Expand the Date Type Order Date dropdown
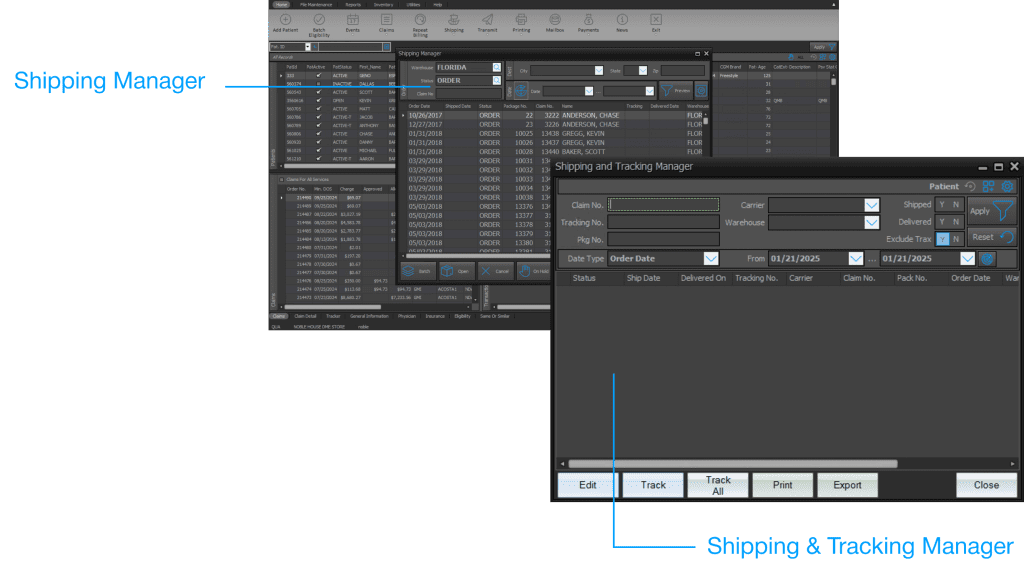1024x588 pixels. (x=710, y=257)
